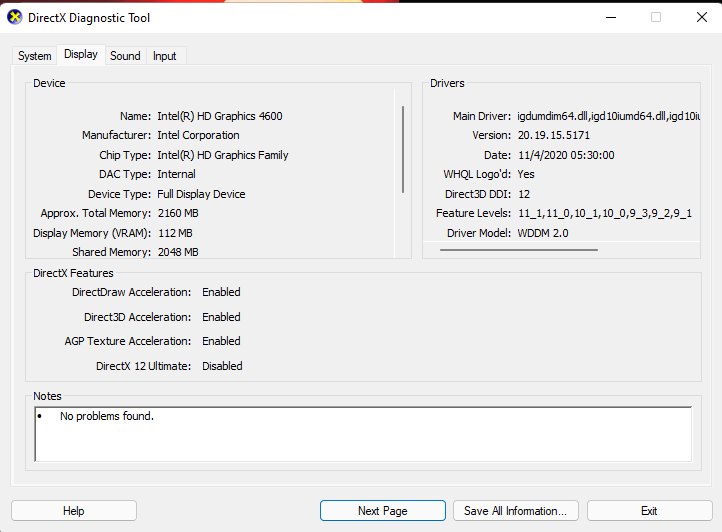Click DirectDraw Acceleration Enabled status

[x=221, y=292]
